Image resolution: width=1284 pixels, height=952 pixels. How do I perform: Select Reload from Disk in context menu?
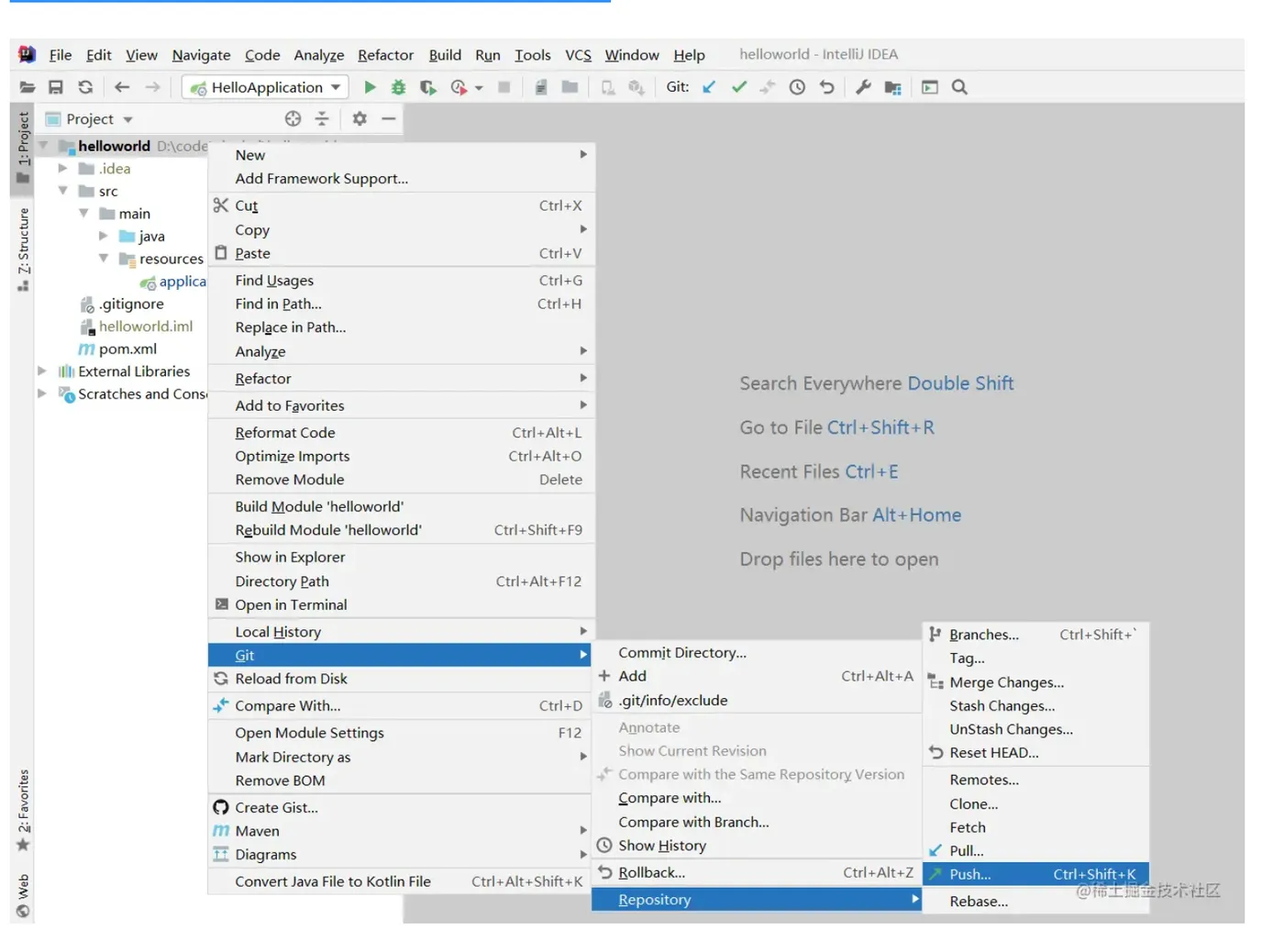point(401,679)
